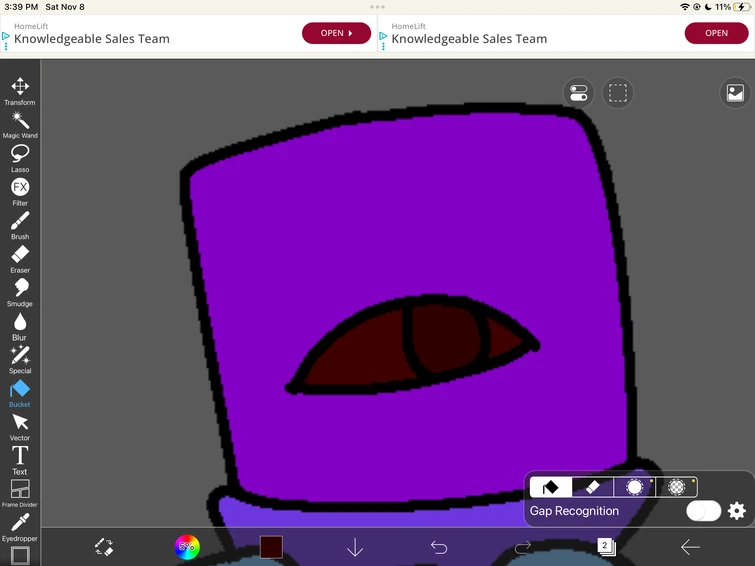The width and height of the screenshot is (755, 566).
Task: Select the Eraser tool in sidebar
Action: point(20,259)
